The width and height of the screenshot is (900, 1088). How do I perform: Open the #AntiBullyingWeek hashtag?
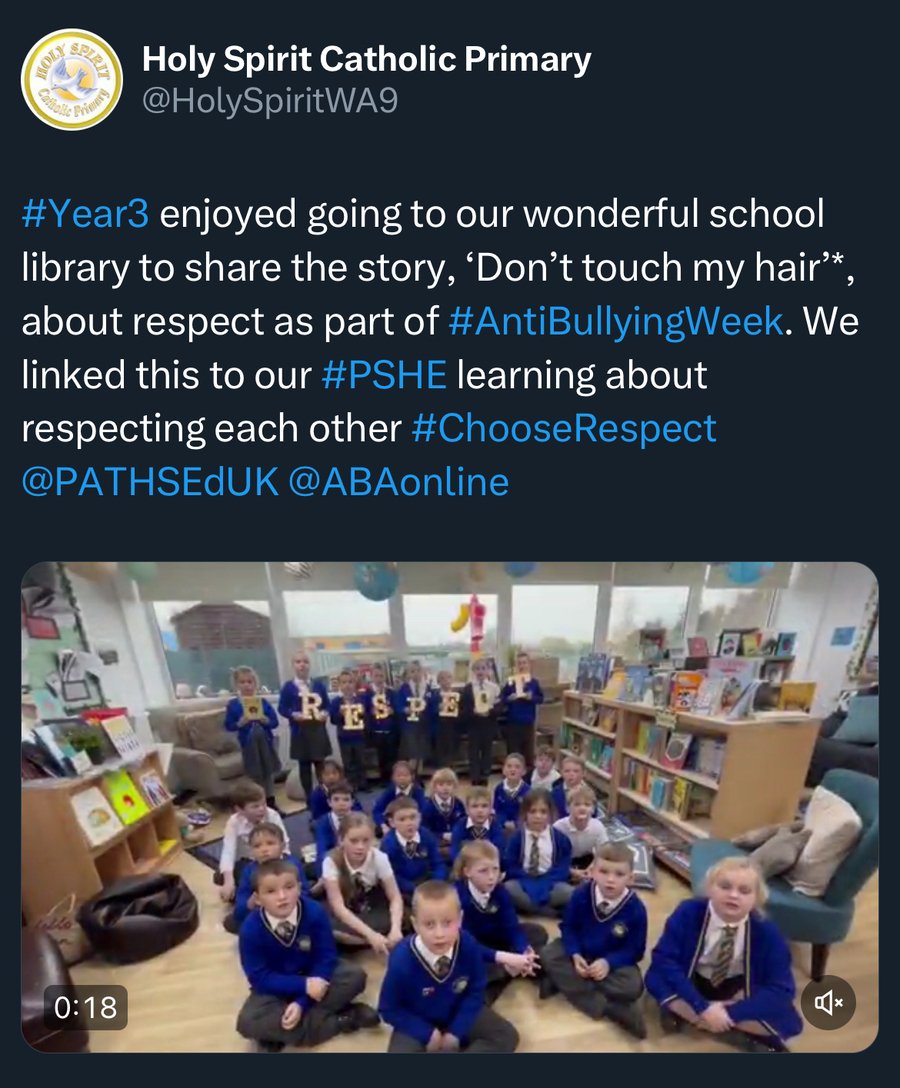coord(615,321)
